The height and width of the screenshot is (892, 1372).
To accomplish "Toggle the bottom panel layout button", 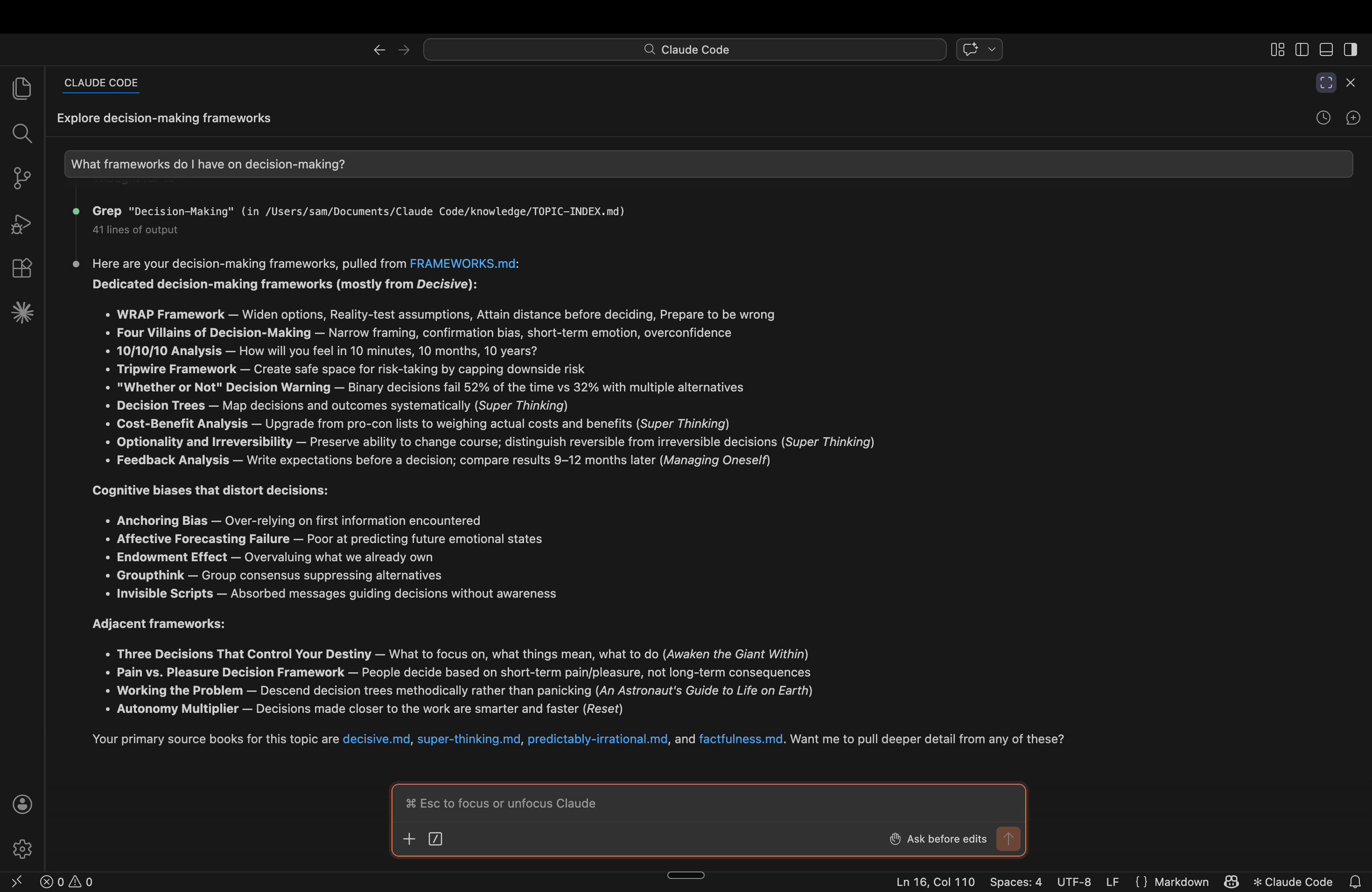I will [1325, 49].
